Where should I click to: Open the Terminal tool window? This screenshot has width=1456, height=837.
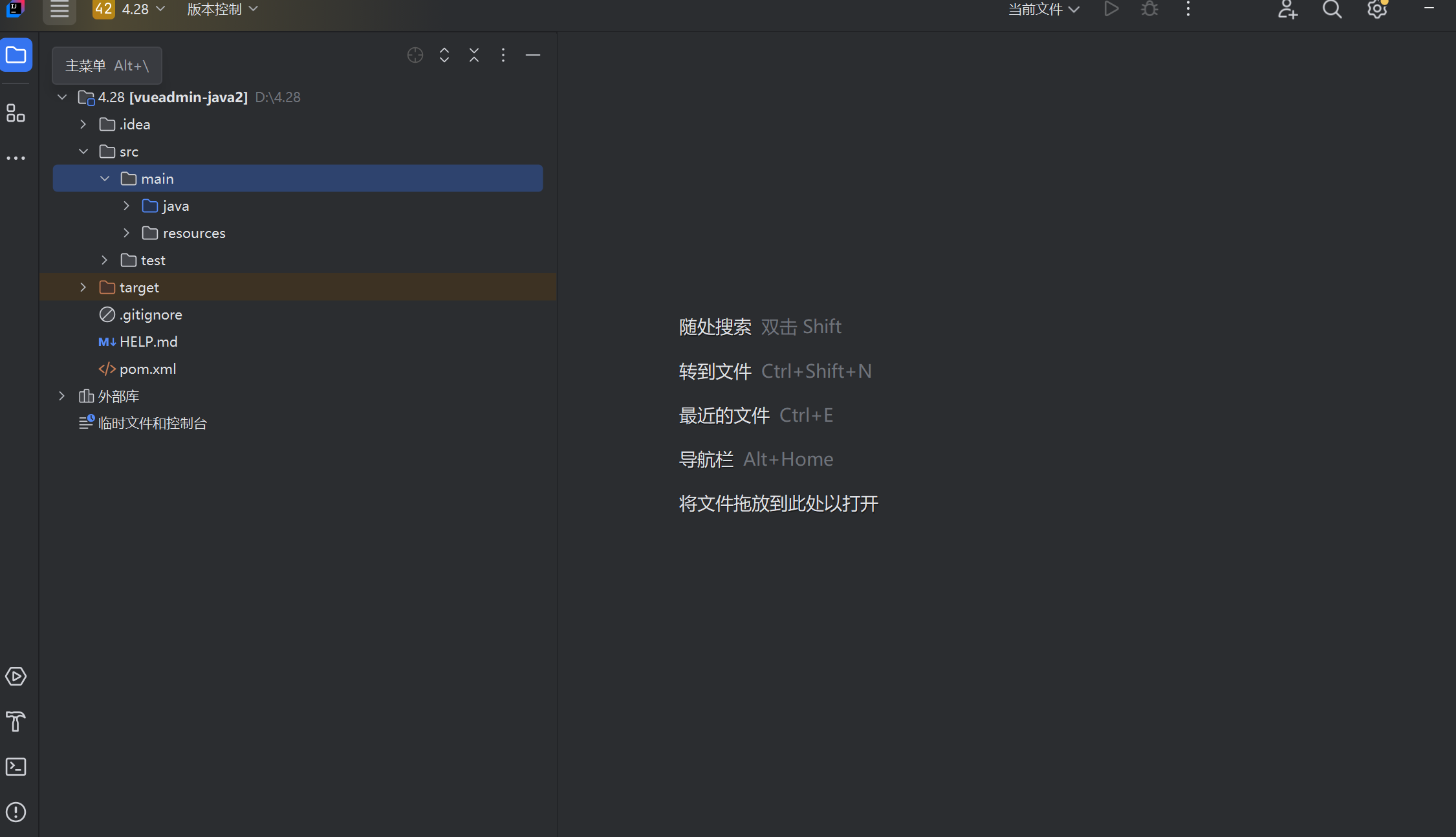click(x=16, y=766)
